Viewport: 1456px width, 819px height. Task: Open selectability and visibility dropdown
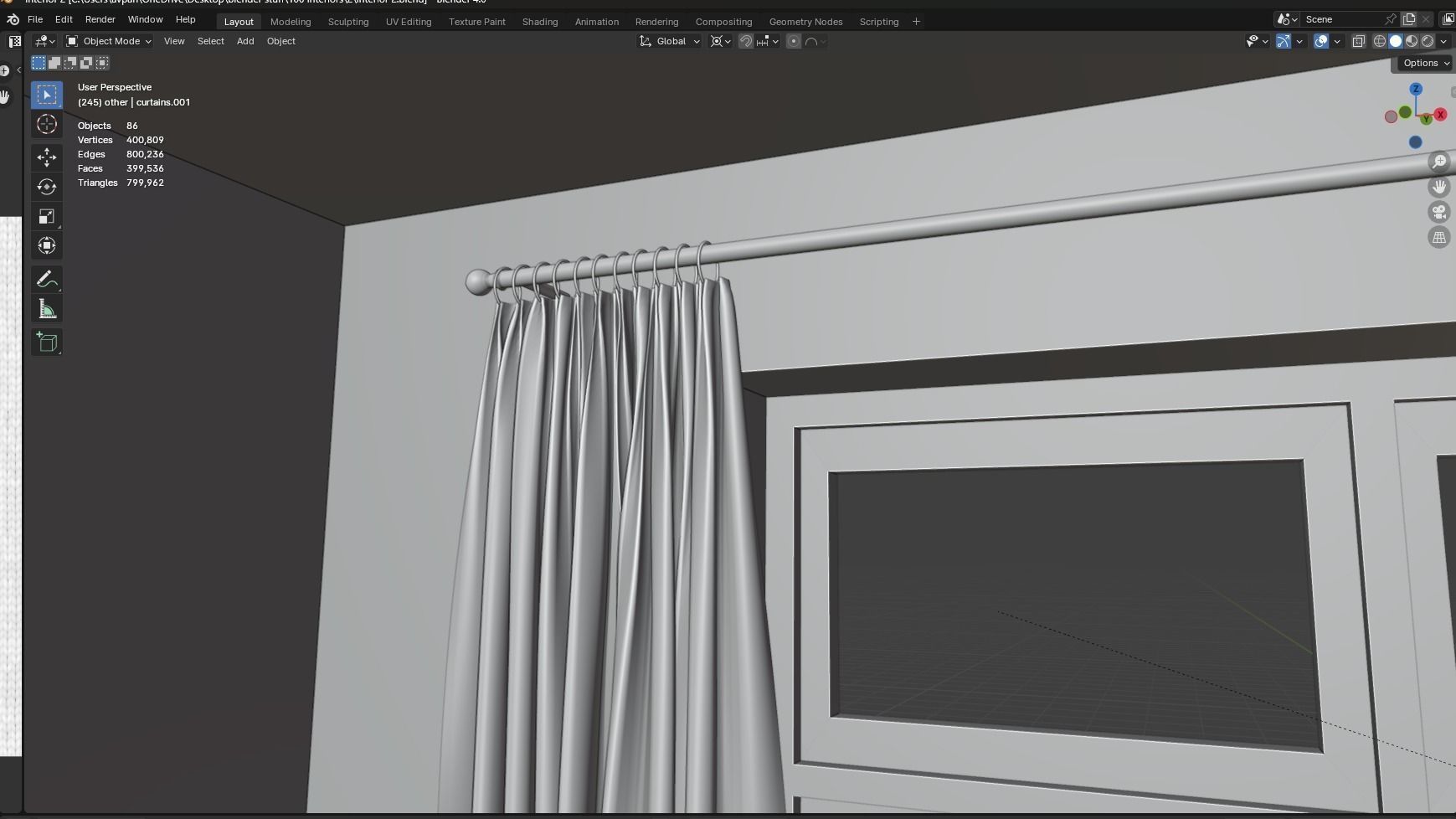(1258, 41)
